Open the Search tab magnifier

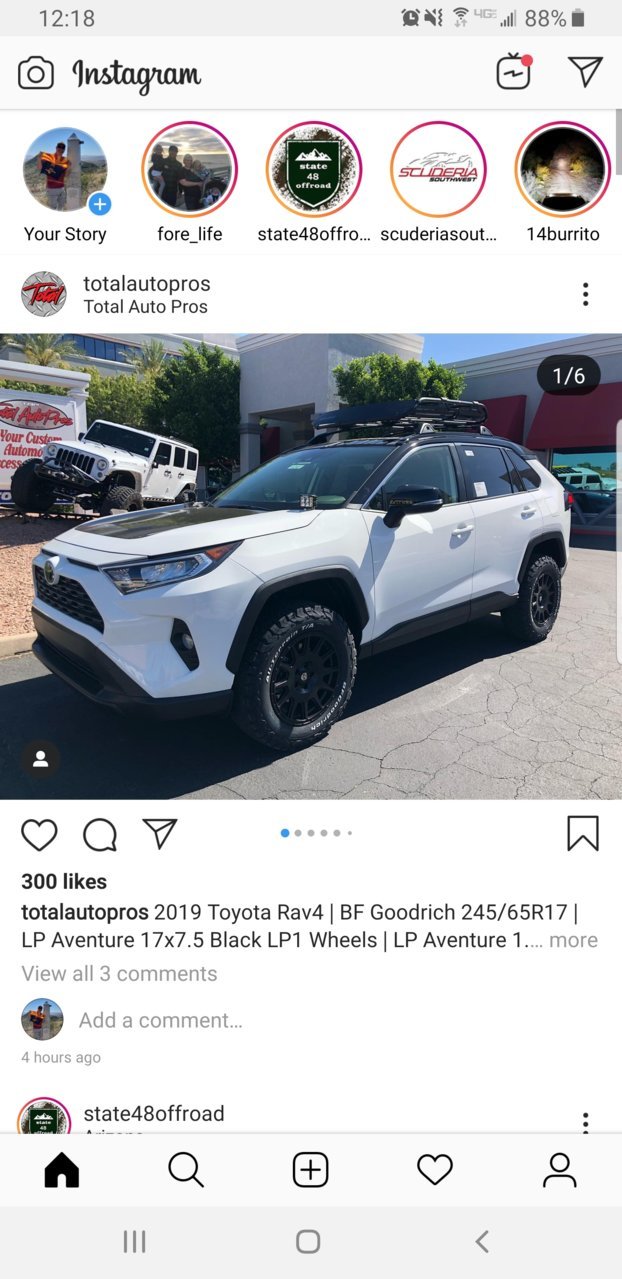click(186, 1170)
